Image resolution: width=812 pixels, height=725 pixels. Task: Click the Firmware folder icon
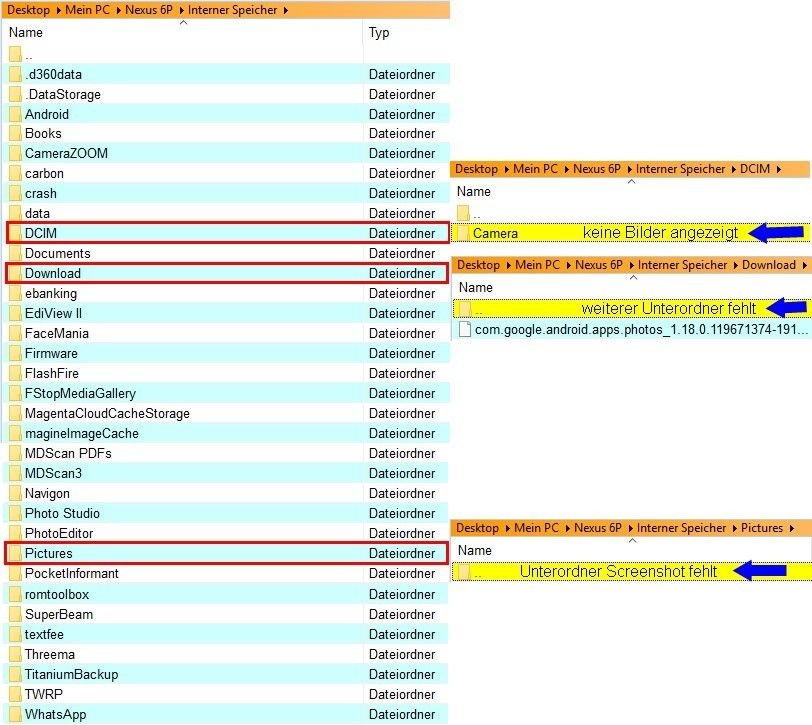pos(15,353)
